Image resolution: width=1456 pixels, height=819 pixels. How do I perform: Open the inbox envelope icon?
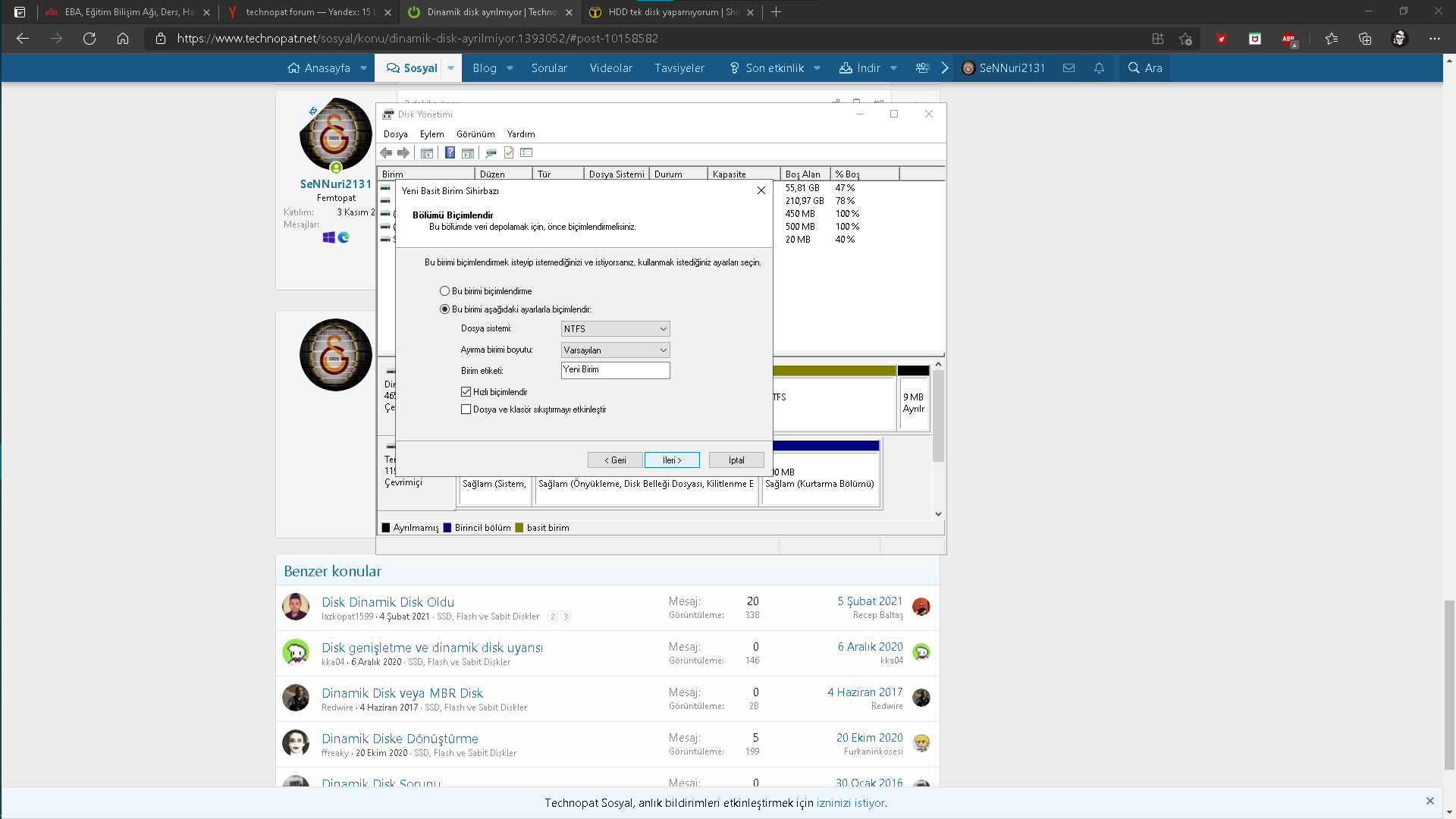point(1068,68)
